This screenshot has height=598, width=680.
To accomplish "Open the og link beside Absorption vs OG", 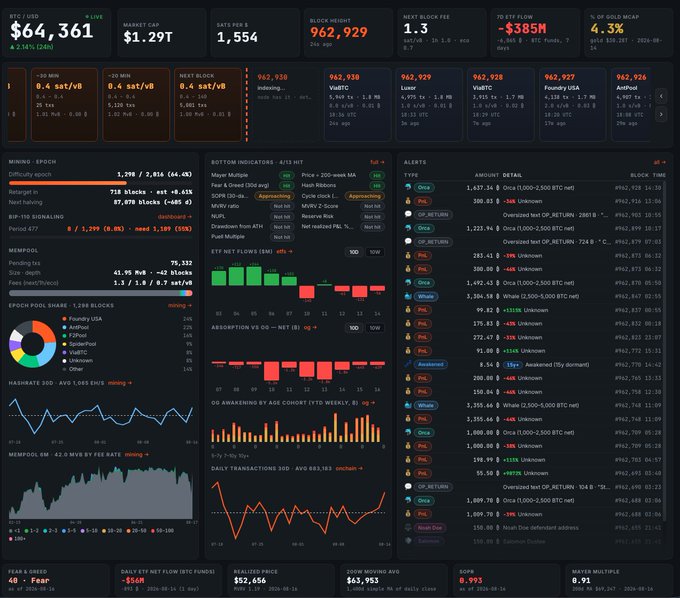I will pyautogui.click(x=310, y=327).
